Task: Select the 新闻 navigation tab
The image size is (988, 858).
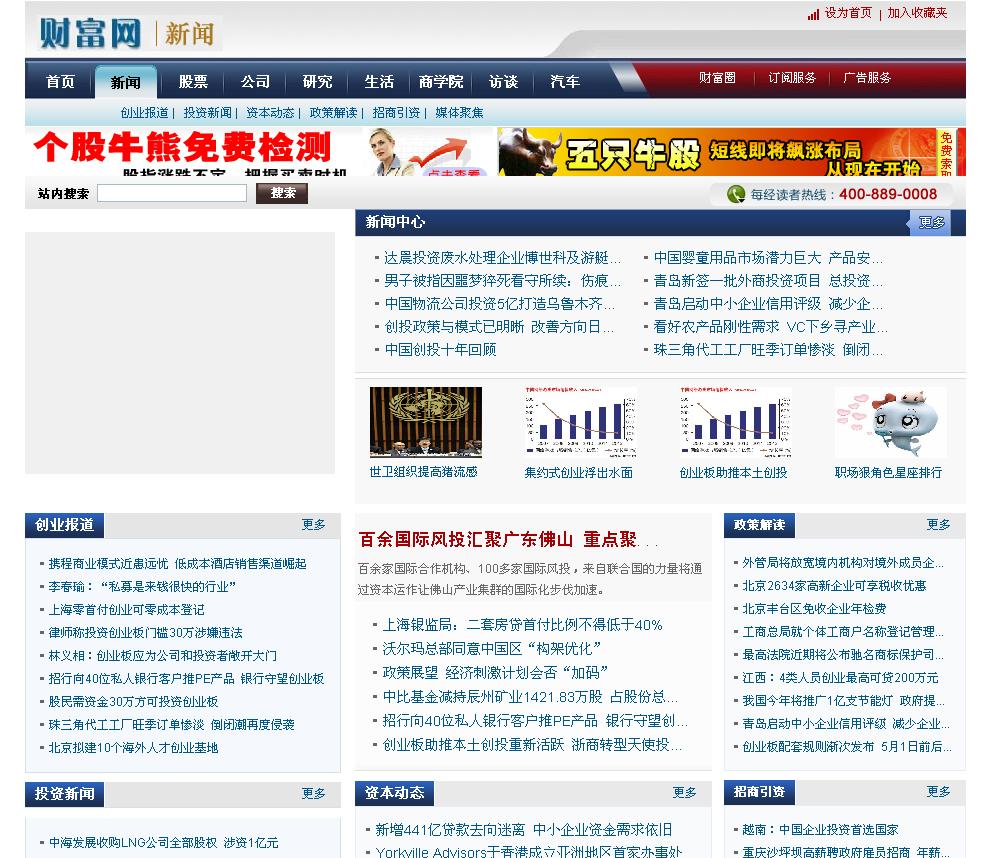Action: click(x=125, y=82)
